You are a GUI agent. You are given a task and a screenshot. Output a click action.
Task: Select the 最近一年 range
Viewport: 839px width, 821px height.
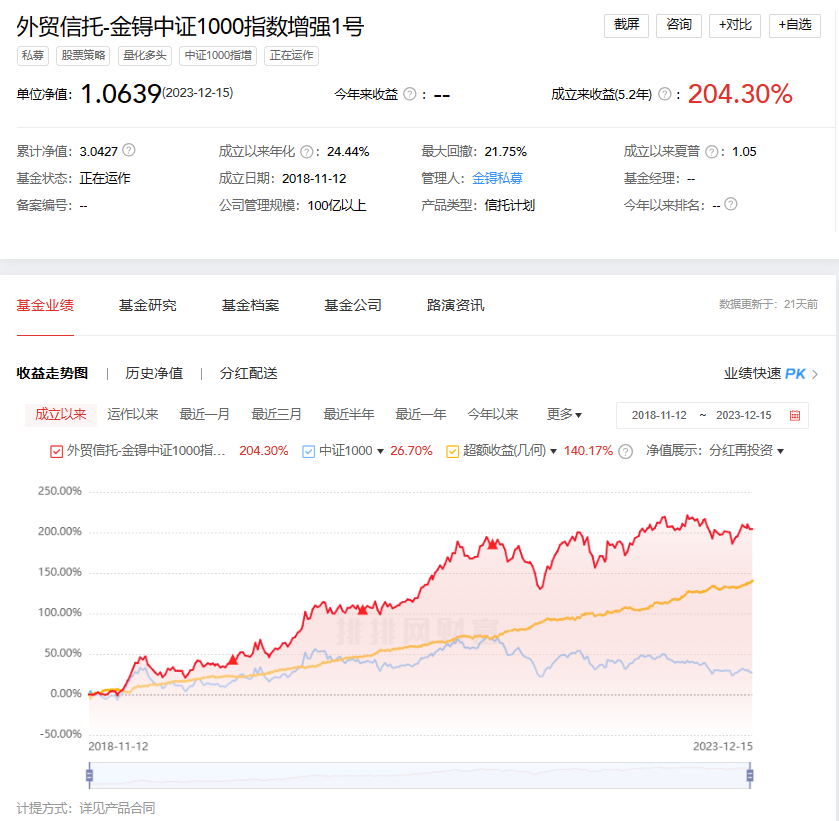(x=421, y=414)
